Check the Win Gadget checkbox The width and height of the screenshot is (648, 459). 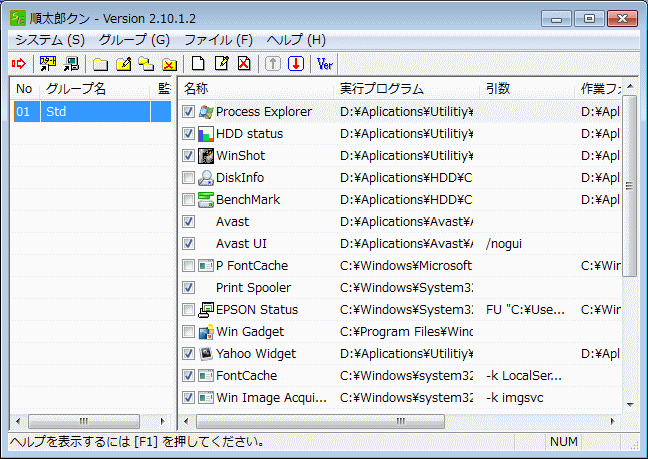pos(189,332)
